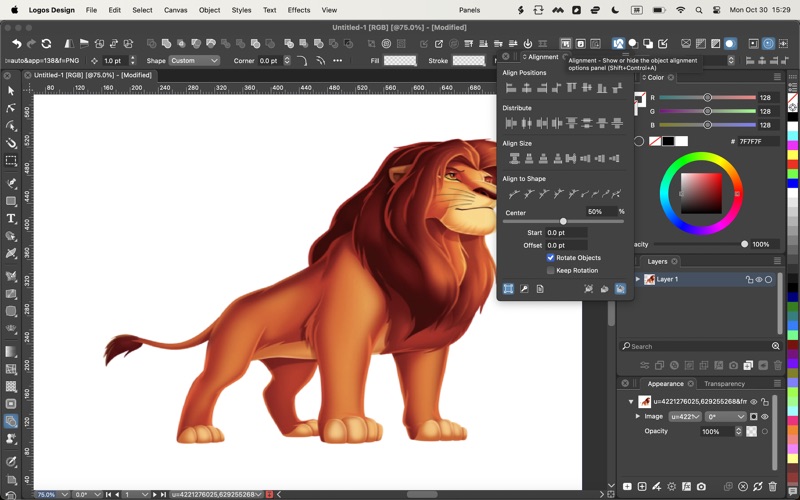Viewport: 800px width, 500px height.
Task: Toggle Layer 1 visibility eye icon
Action: pos(759,280)
